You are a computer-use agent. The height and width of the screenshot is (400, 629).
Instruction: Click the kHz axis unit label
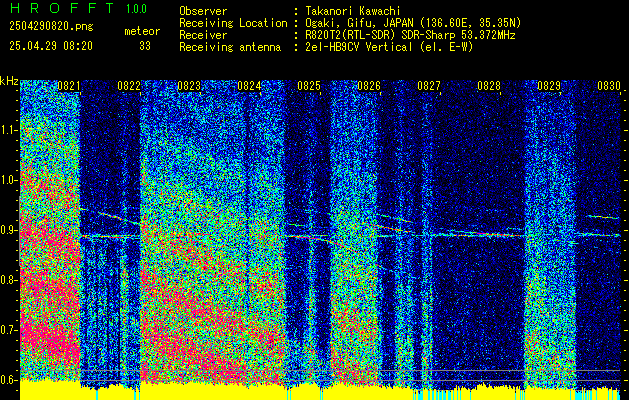(9, 81)
